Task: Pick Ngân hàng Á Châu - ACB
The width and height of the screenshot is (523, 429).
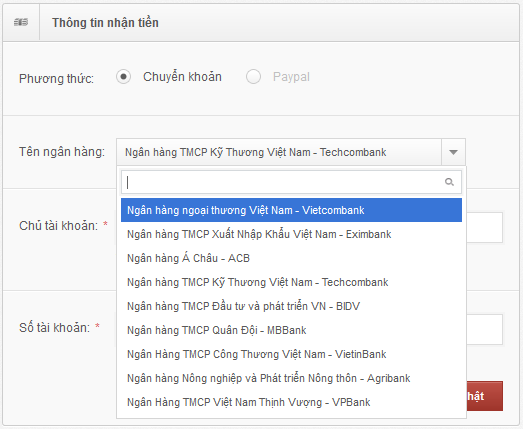Action: coord(291,258)
